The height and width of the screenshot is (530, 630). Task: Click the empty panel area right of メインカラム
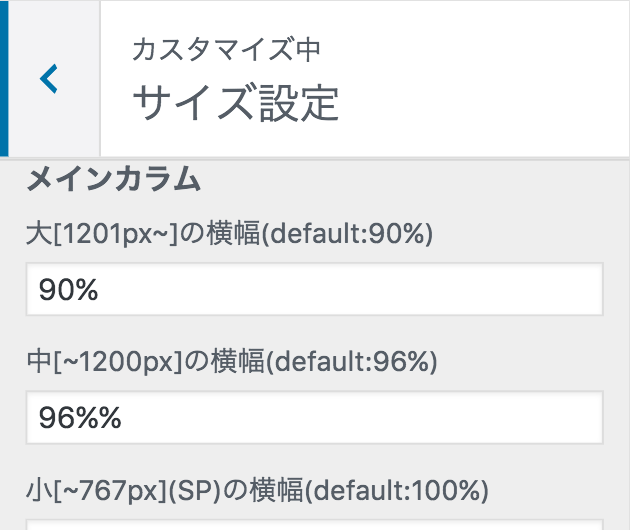(420, 180)
